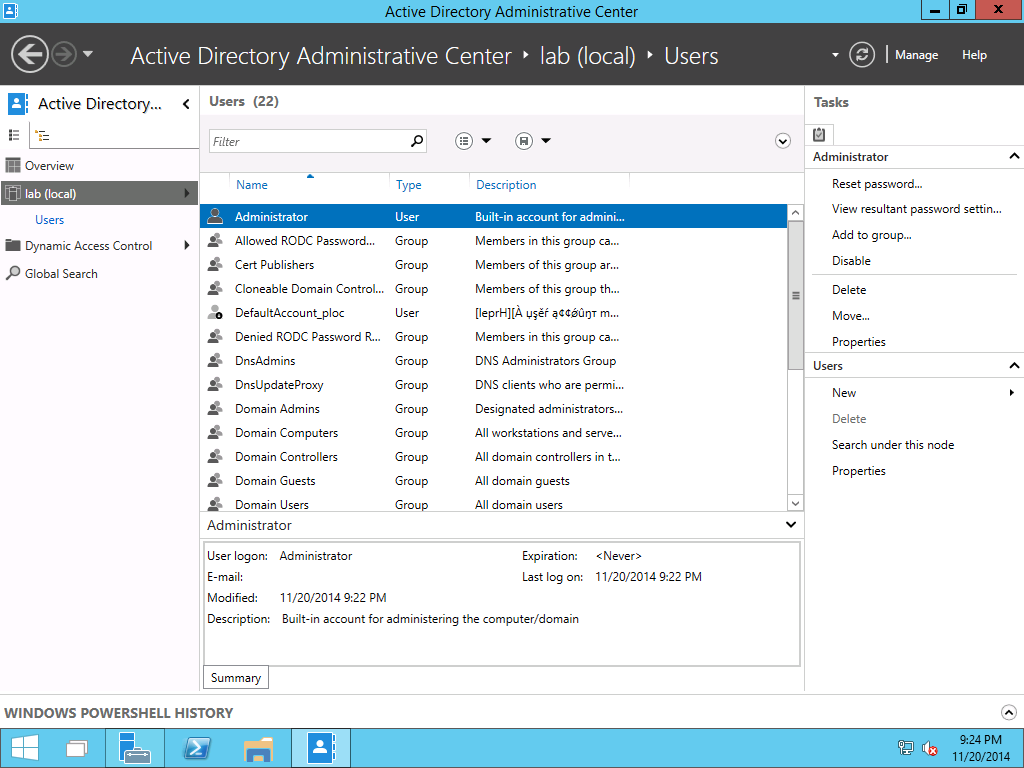Collapse the Active Directory navigation pane
The width and height of the screenshot is (1024, 768).
pos(186,104)
